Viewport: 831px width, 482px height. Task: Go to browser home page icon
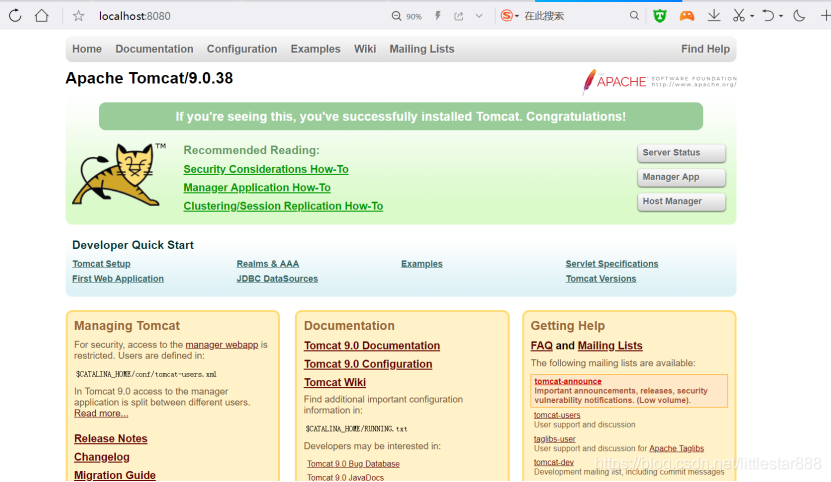(x=41, y=15)
